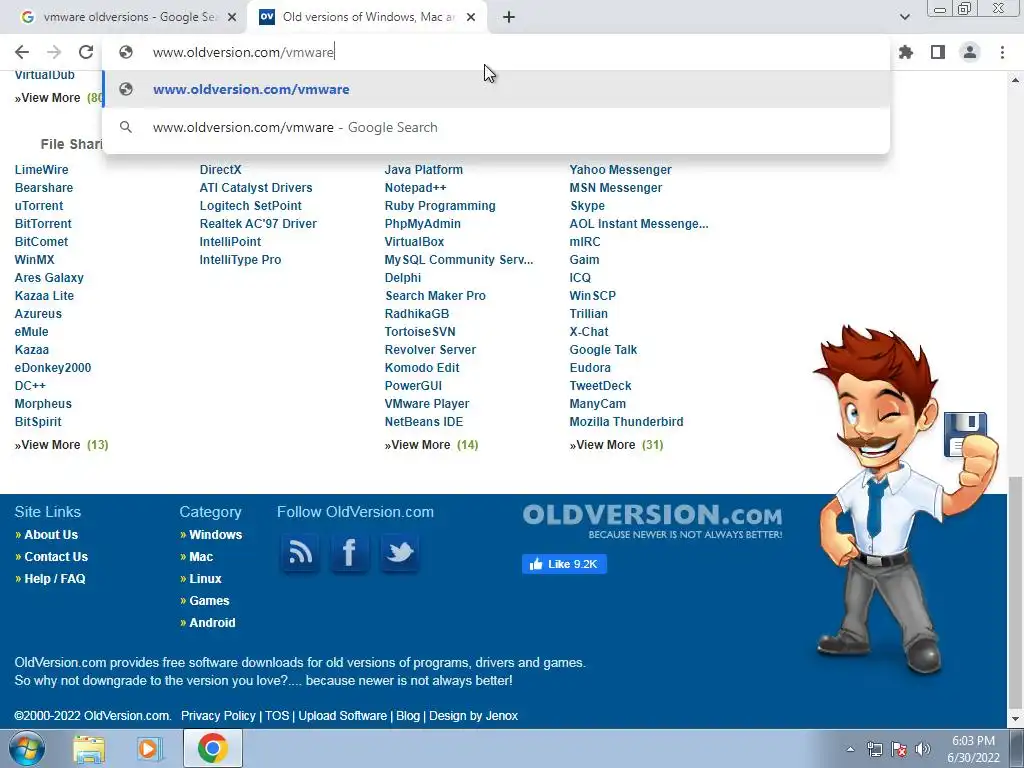Click View More below VirtualDub
Viewport: 1024px width, 768px height.
[57, 98]
